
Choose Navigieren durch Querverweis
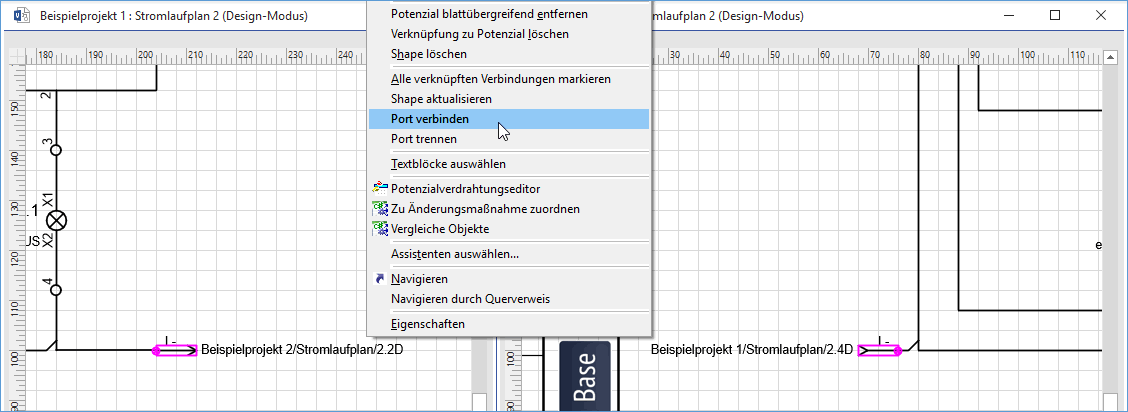pyautogui.click(x=470, y=299)
